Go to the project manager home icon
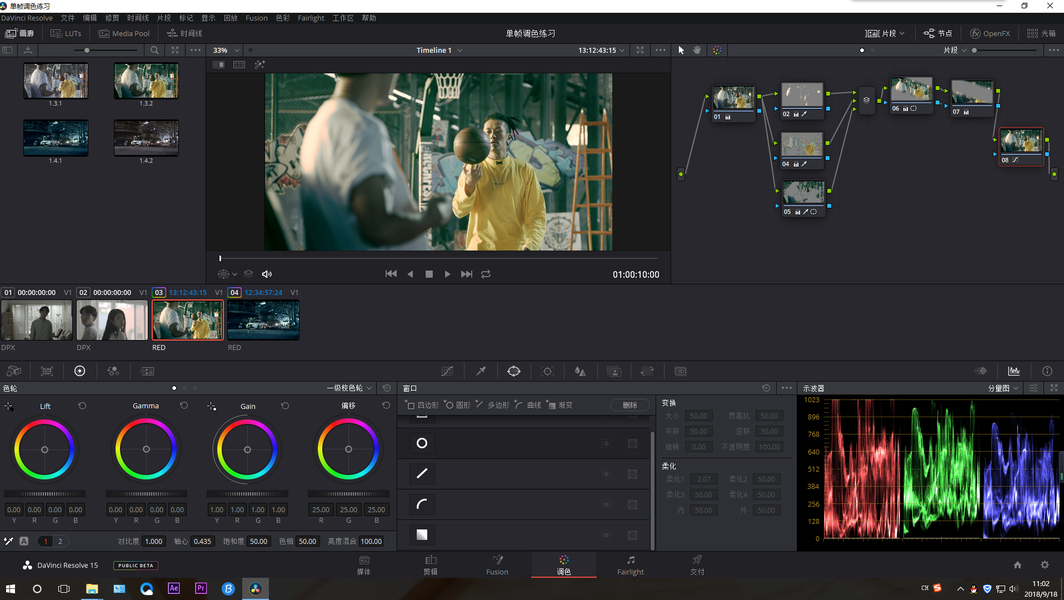 point(1017,565)
